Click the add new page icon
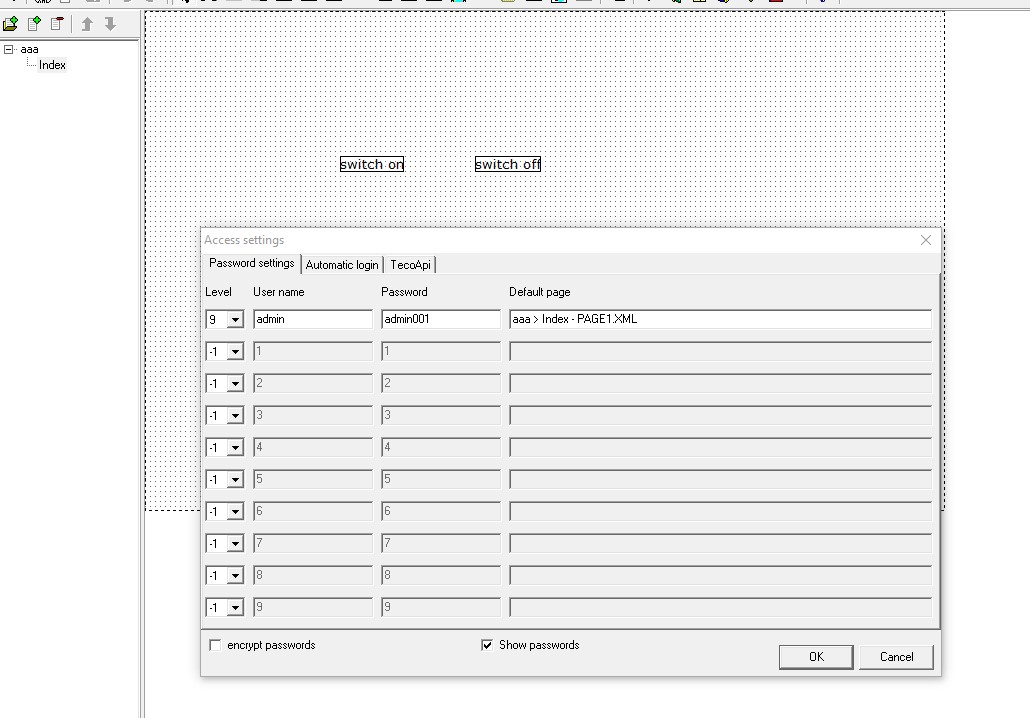The height and width of the screenshot is (718, 1030). click(x=34, y=24)
